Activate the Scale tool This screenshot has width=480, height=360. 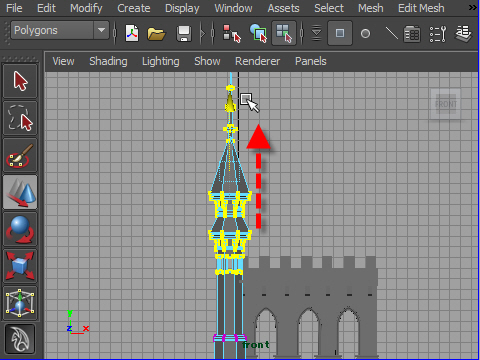(20, 266)
